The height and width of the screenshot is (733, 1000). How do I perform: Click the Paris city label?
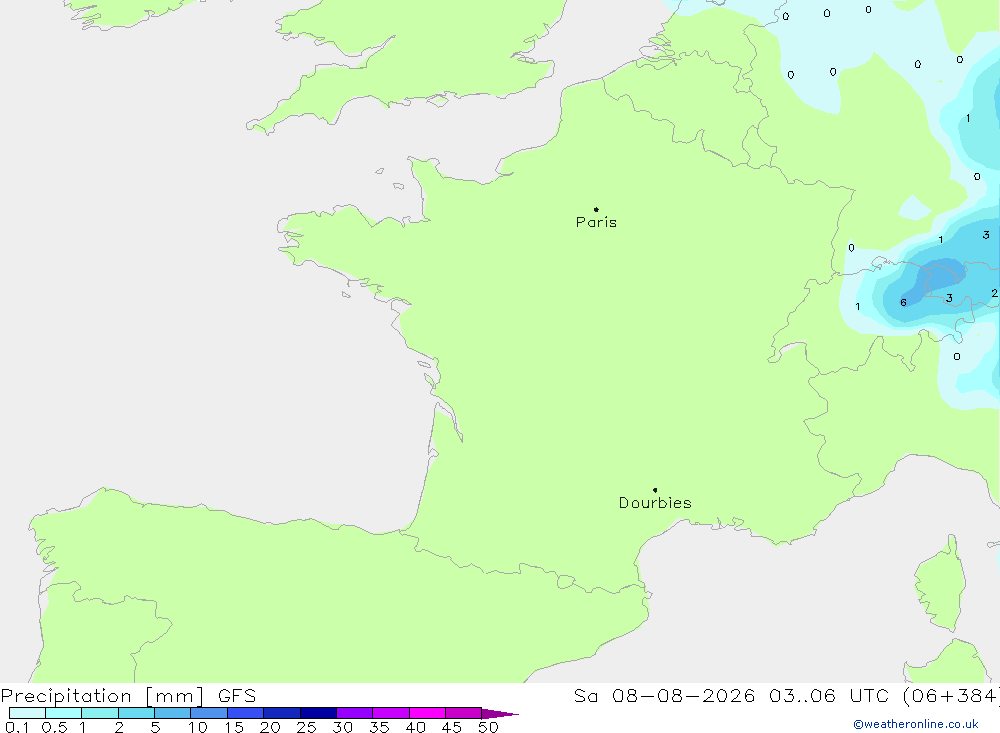(596, 222)
